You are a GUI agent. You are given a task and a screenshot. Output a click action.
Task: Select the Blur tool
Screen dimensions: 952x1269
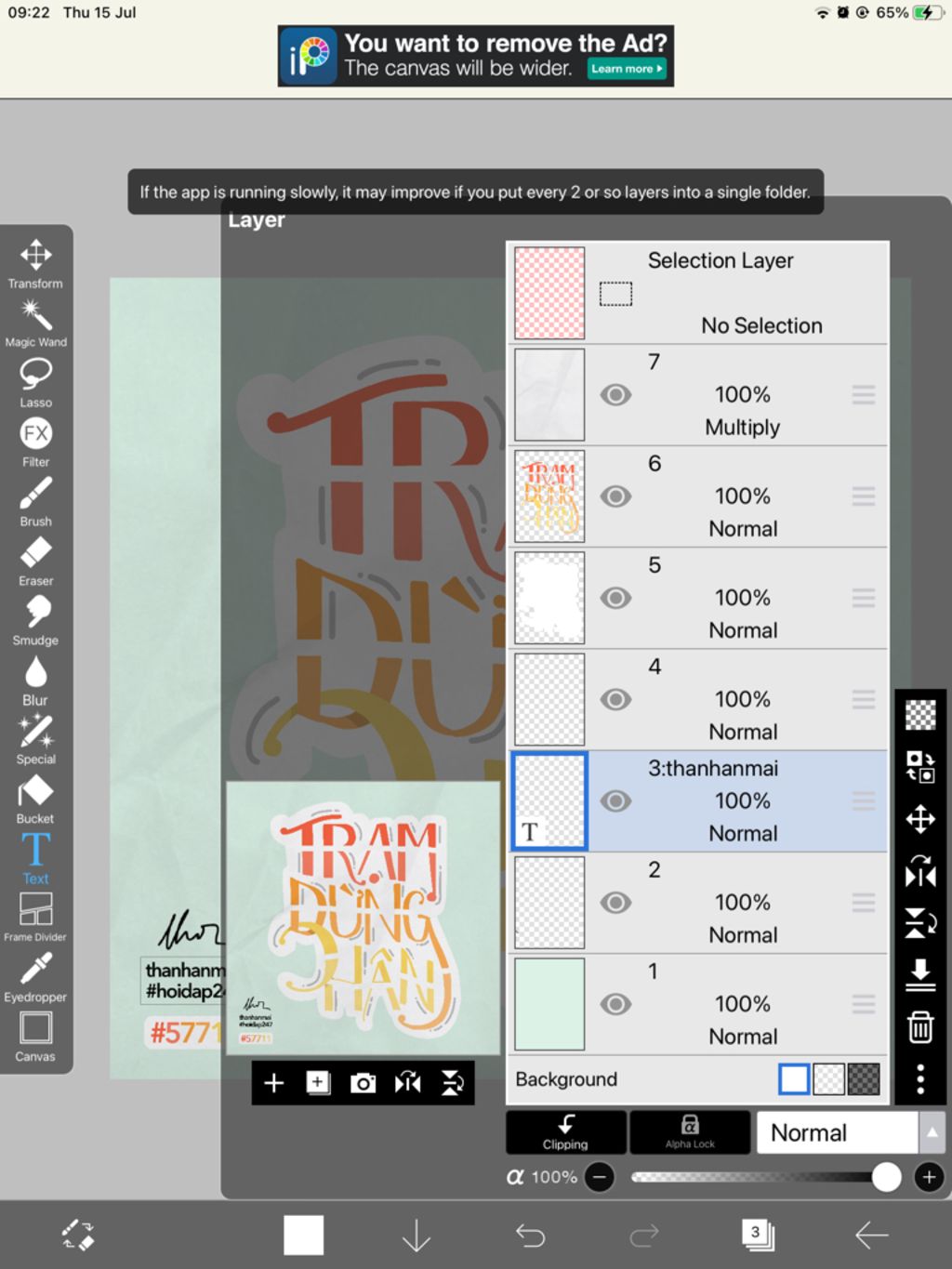[x=35, y=681]
